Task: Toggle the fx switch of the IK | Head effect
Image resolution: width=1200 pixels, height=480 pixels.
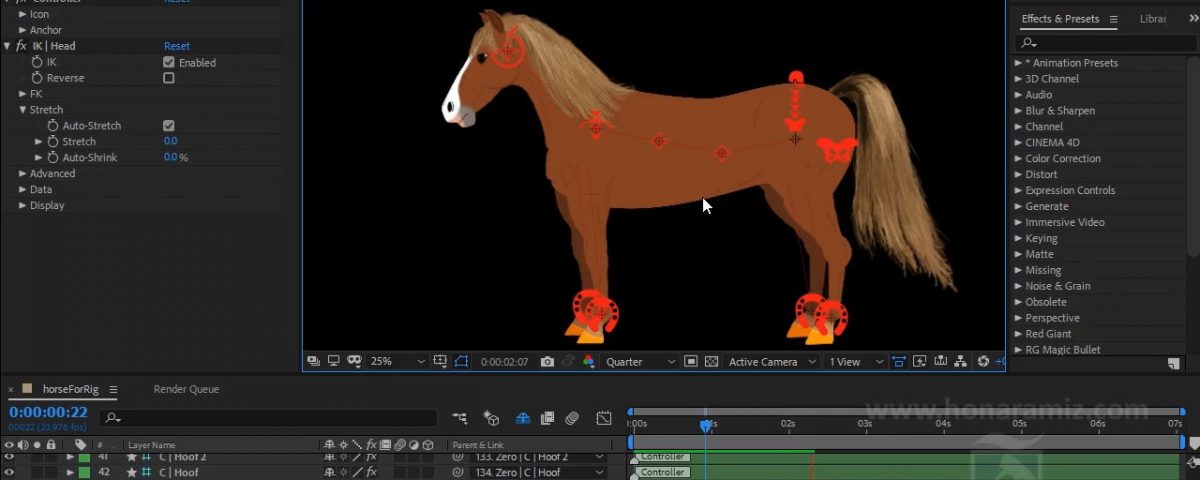Action: coord(21,46)
